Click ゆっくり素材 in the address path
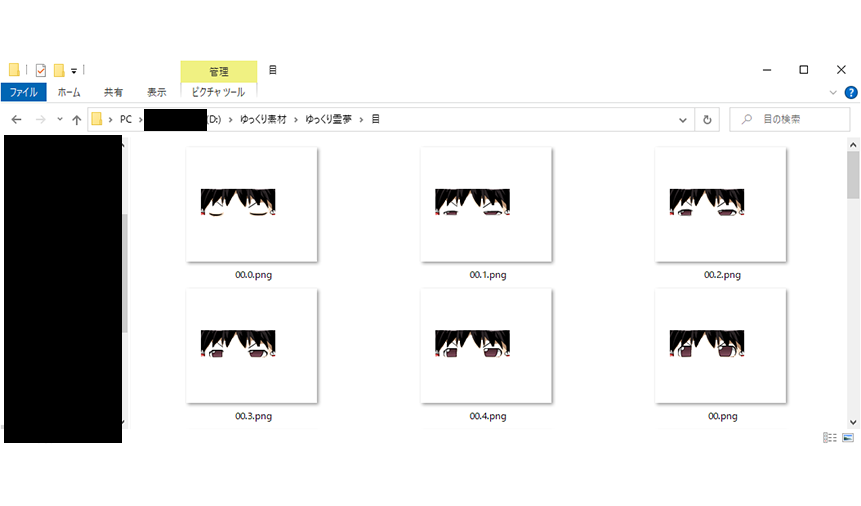 [x=263, y=119]
